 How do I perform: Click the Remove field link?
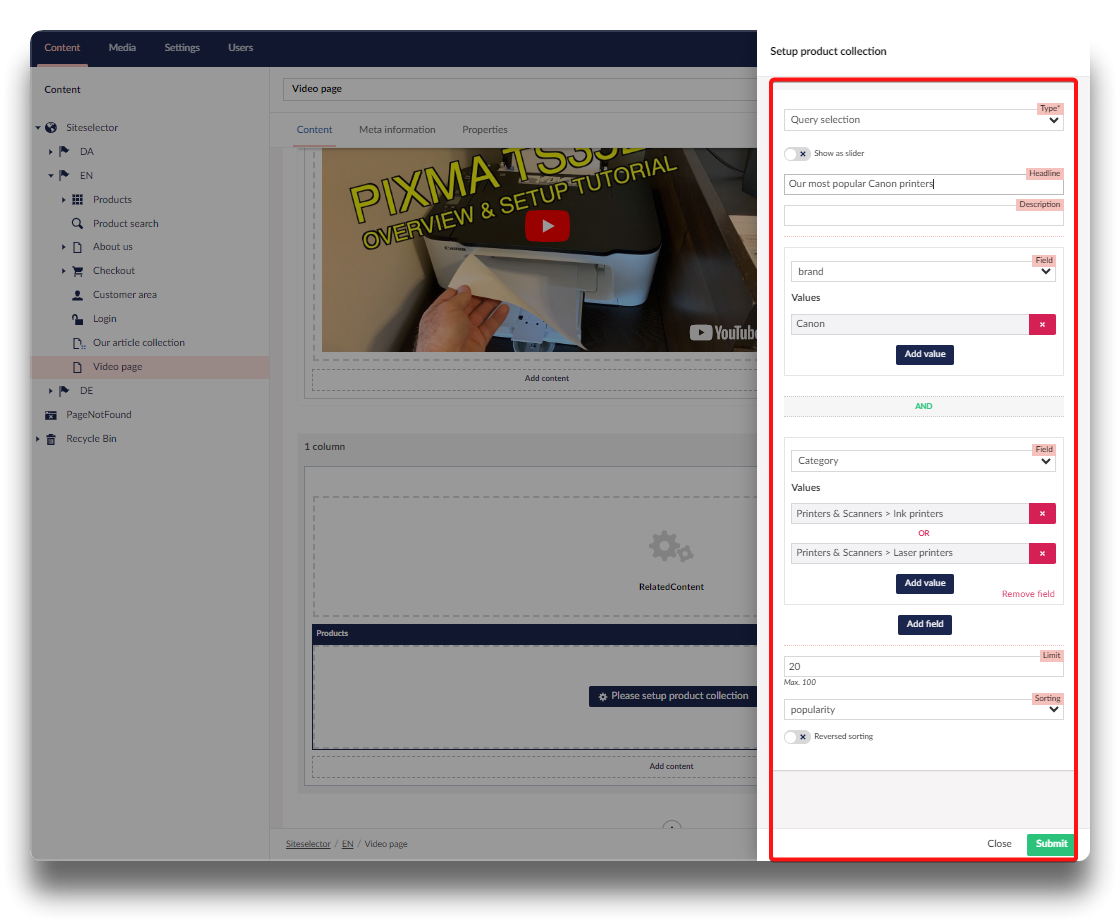pos(1028,594)
